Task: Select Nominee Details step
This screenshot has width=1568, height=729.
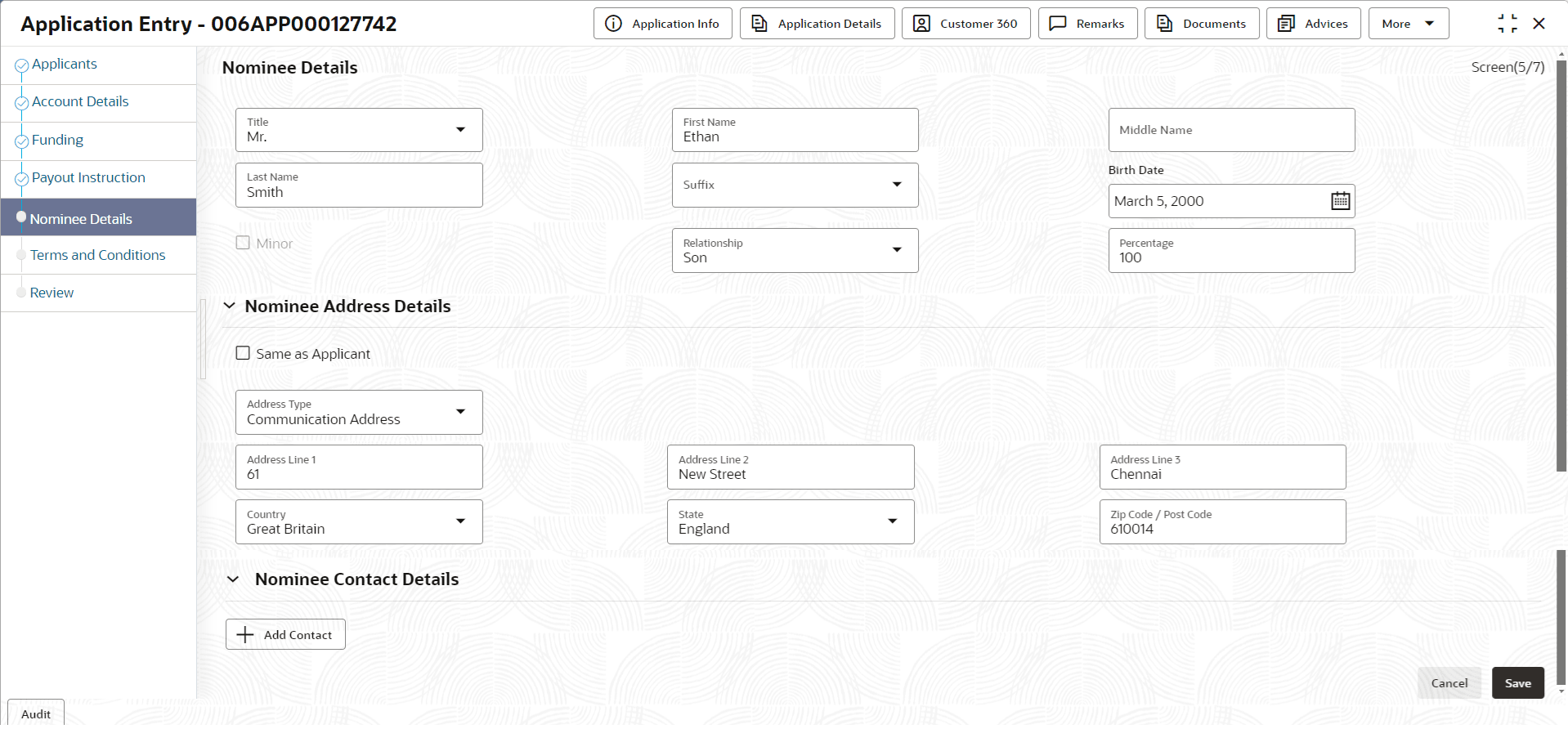Action: [98, 218]
